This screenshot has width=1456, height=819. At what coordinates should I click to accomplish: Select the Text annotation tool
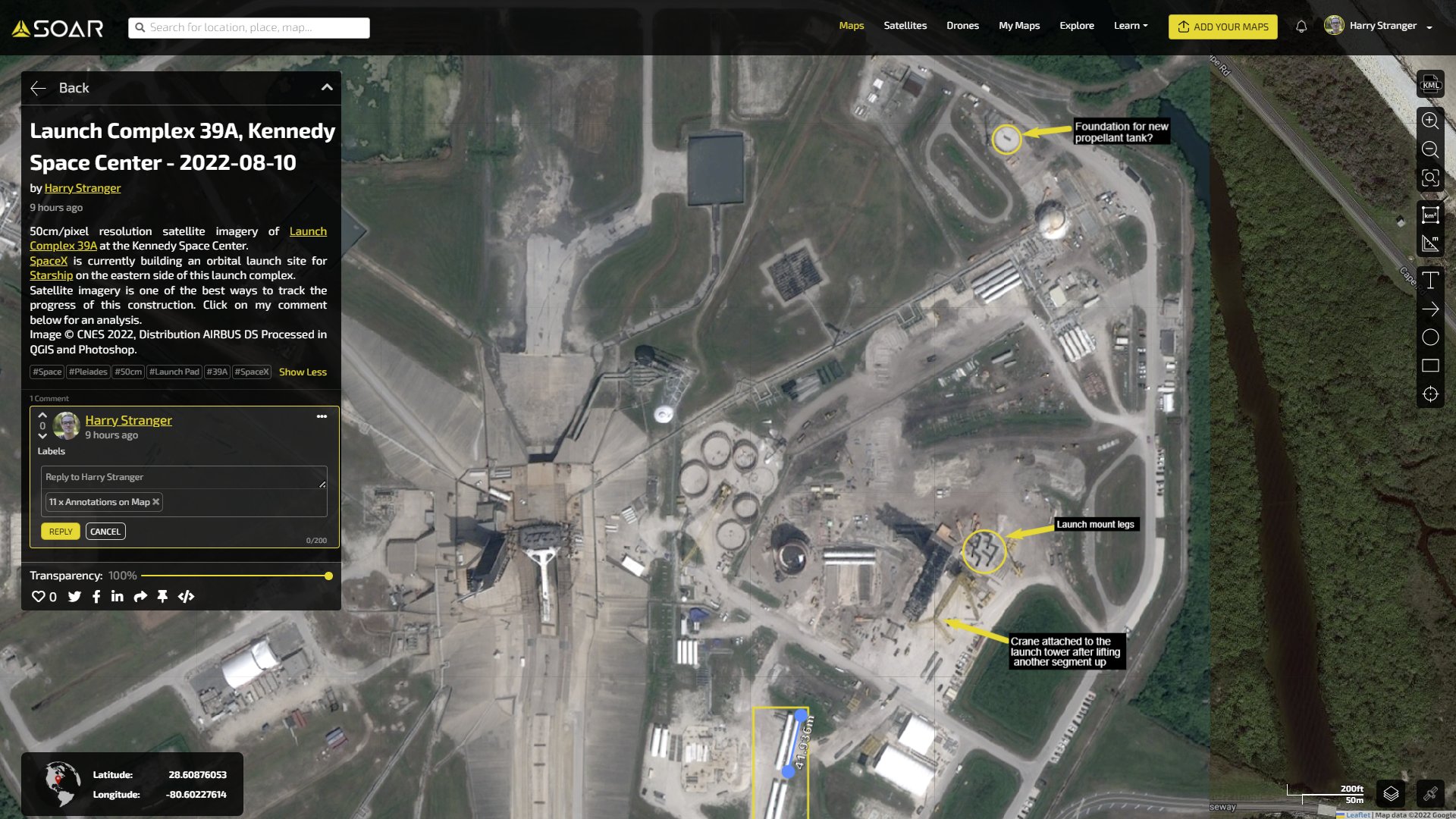pyautogui.click(x=1430, y=281)
